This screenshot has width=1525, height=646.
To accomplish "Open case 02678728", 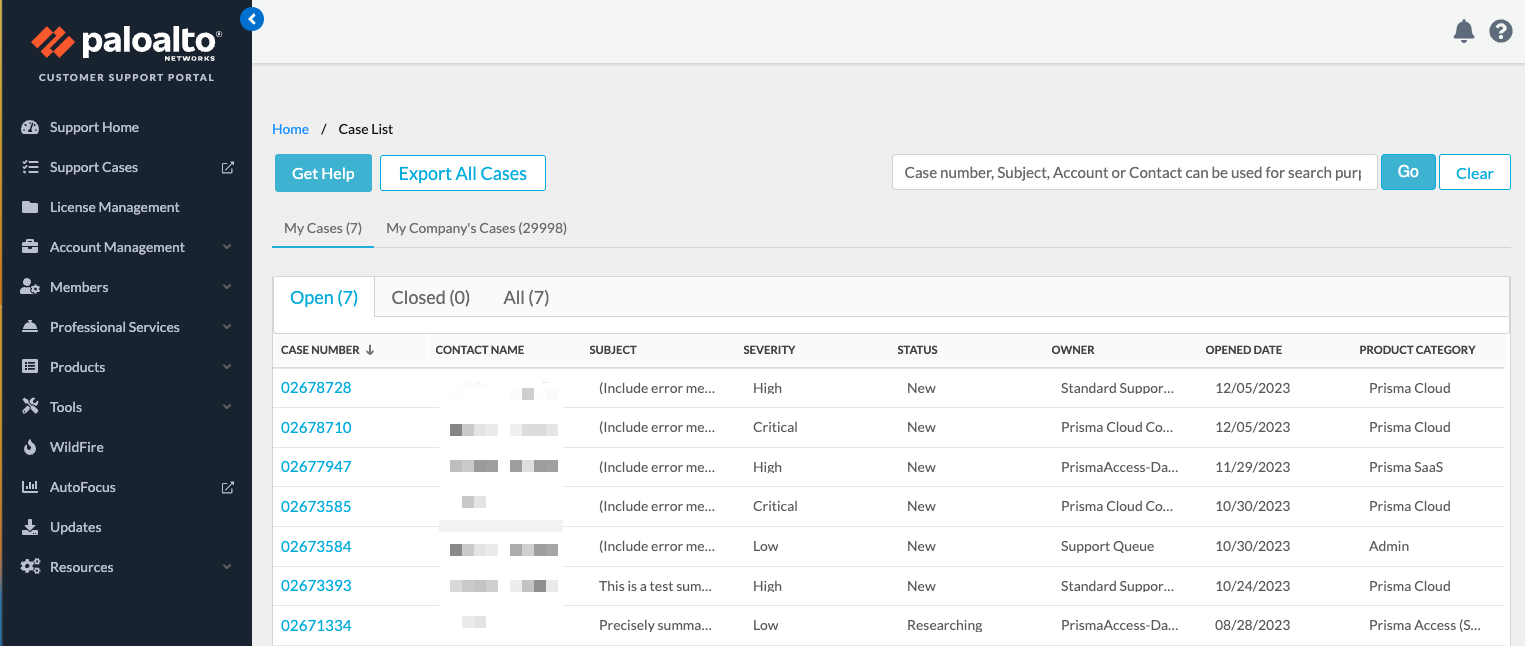I will (316, 387).
